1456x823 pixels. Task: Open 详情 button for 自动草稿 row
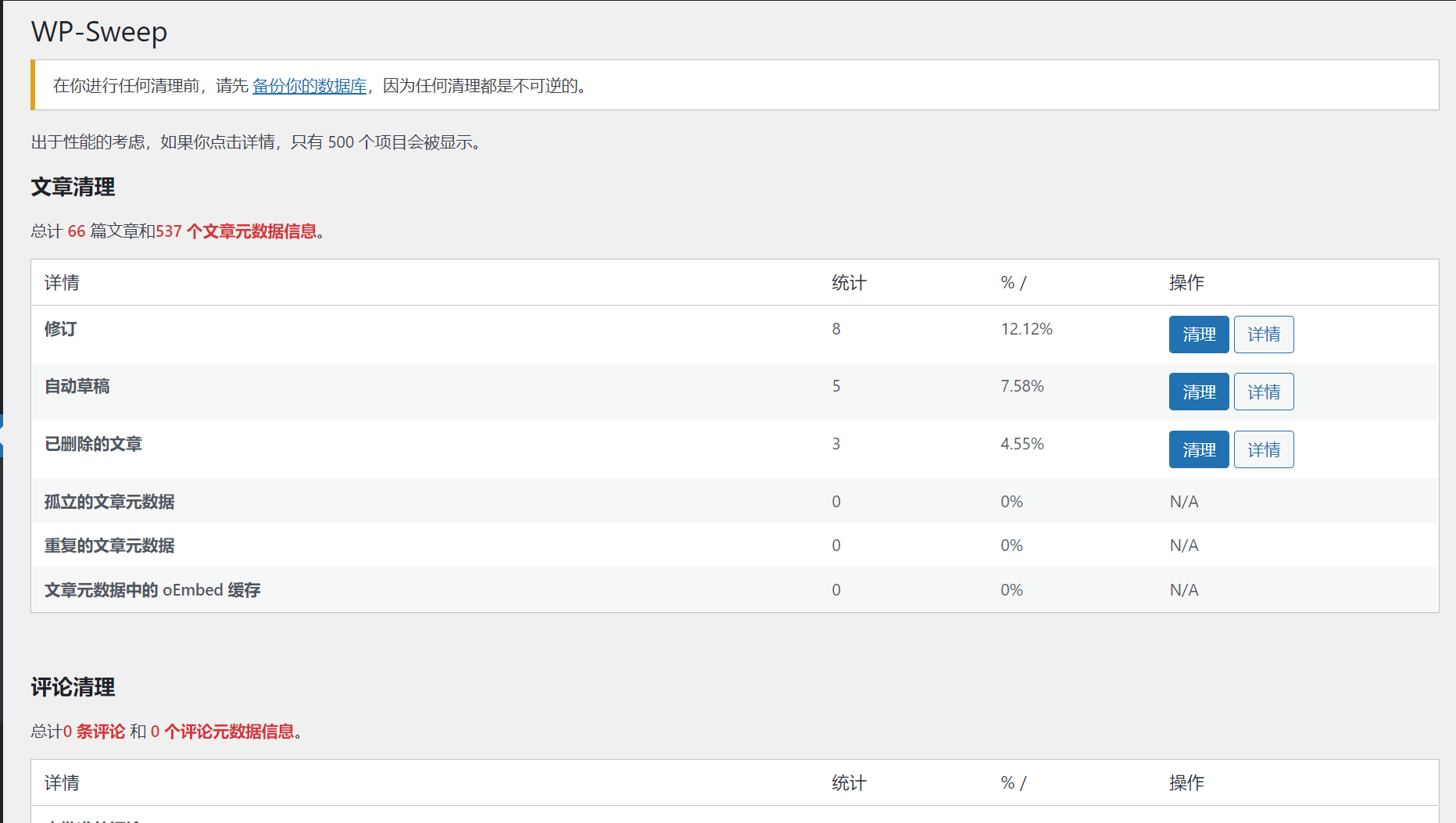[x=1264, y=392]
